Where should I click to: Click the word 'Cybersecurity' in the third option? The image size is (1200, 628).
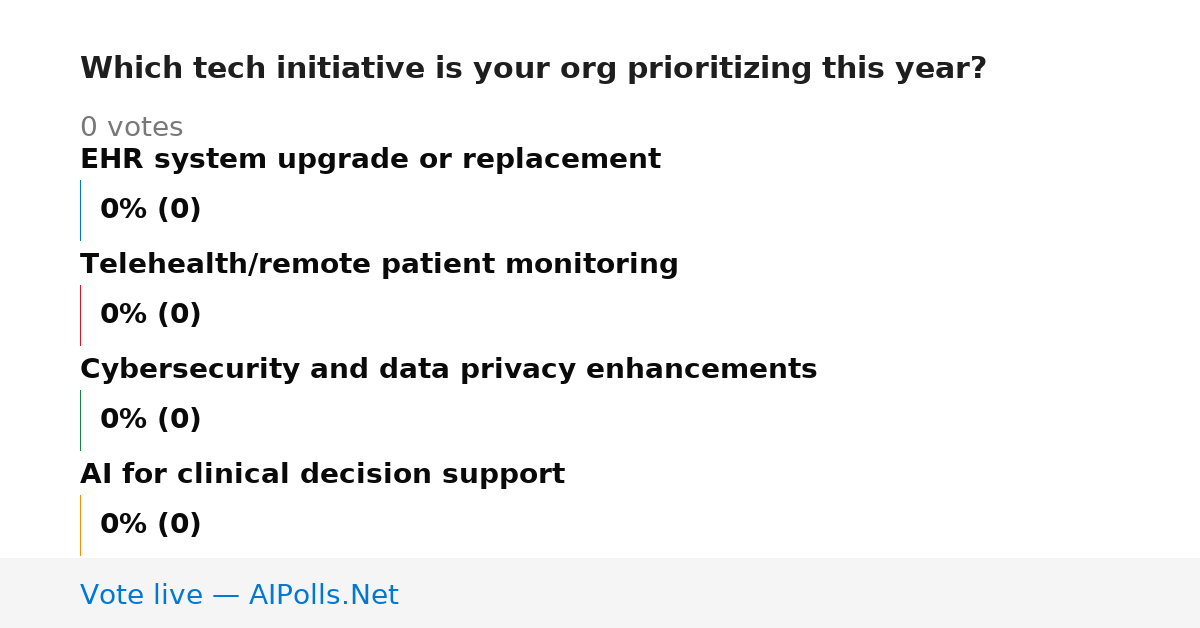(x=190, y=370)
